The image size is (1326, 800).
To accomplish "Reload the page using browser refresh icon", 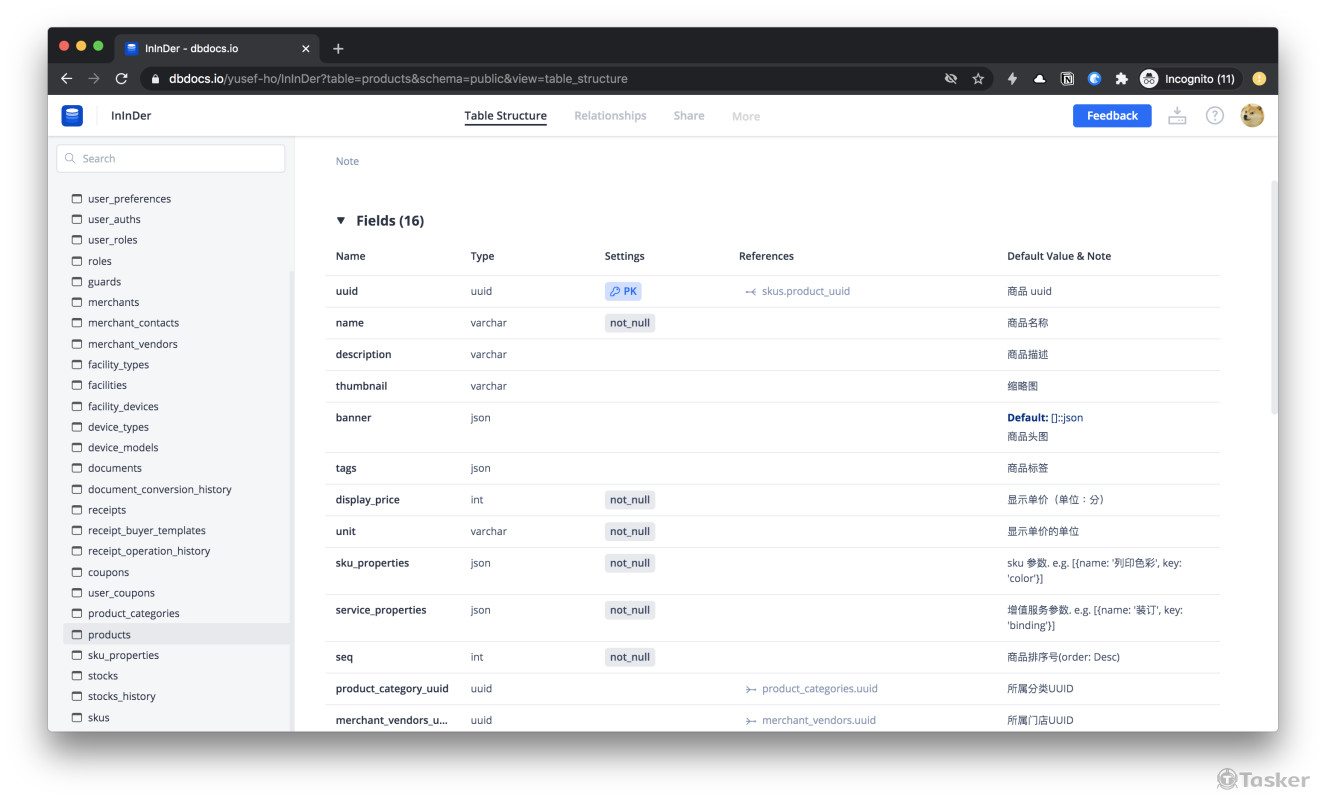I will (122, 79).
